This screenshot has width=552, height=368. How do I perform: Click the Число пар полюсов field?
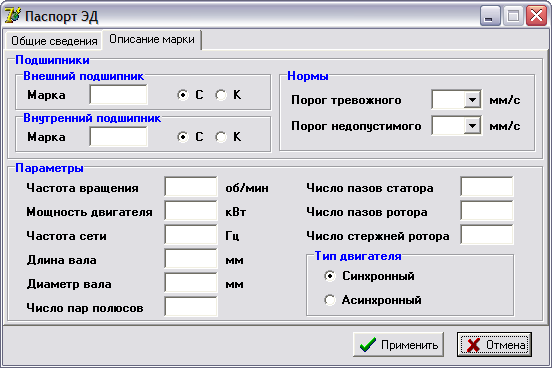[x=191, y=306]
